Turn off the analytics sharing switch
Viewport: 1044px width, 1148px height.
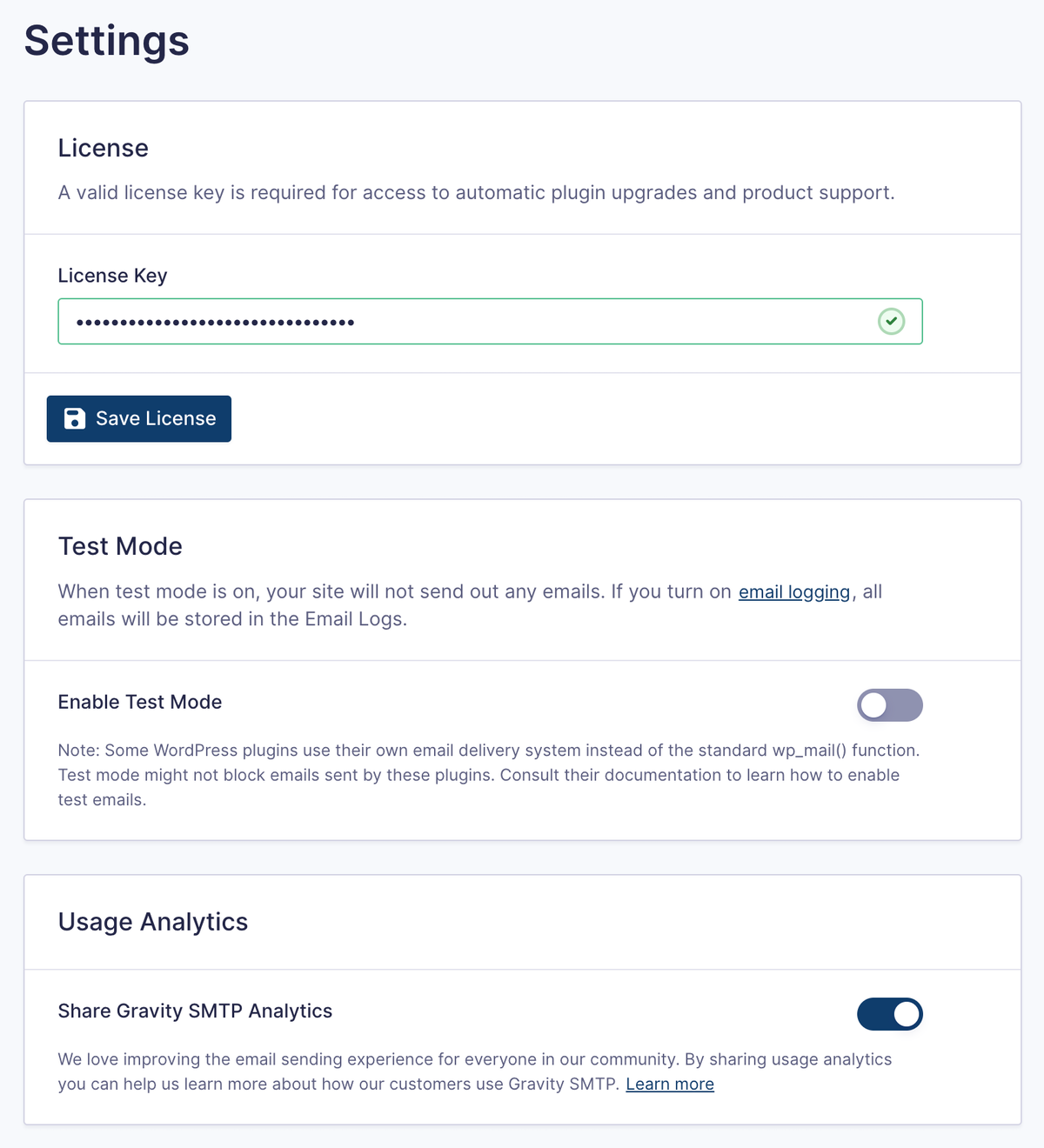click(889, 1014)
